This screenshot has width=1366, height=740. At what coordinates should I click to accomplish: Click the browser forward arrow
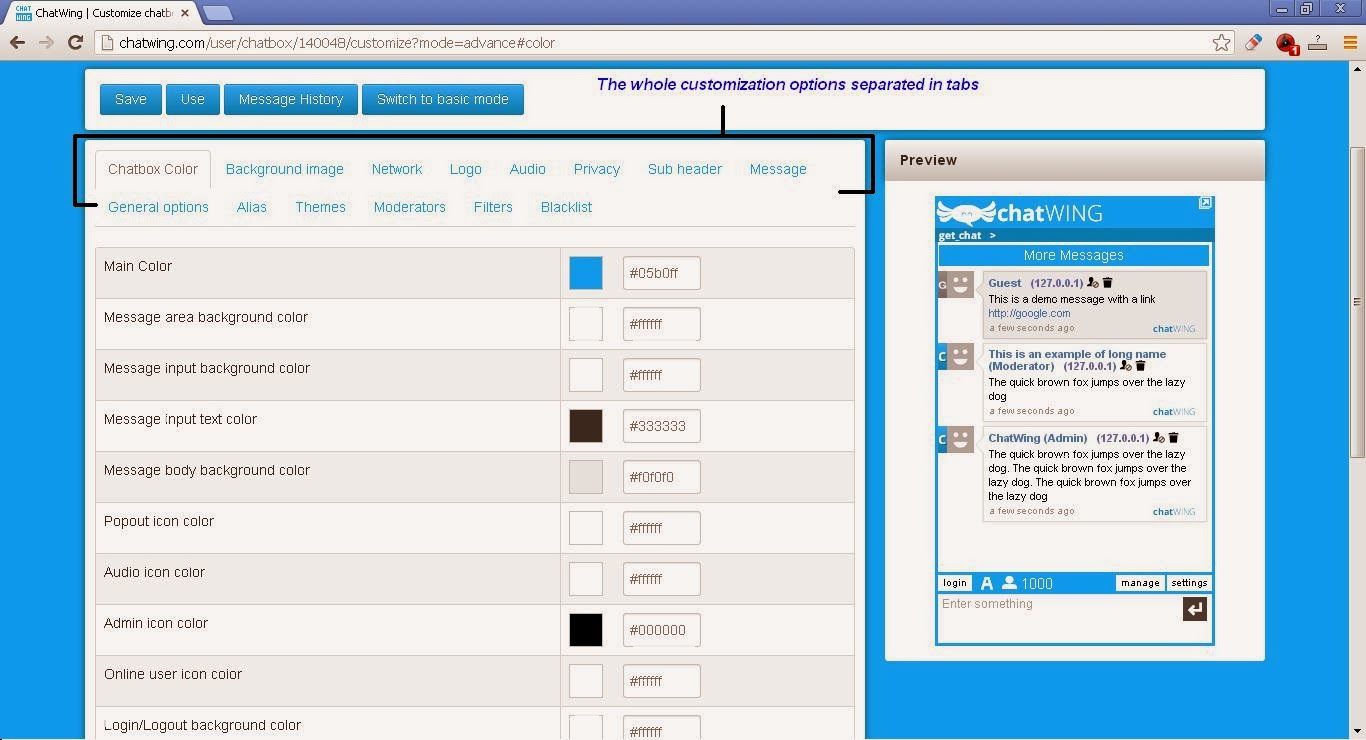46,42
